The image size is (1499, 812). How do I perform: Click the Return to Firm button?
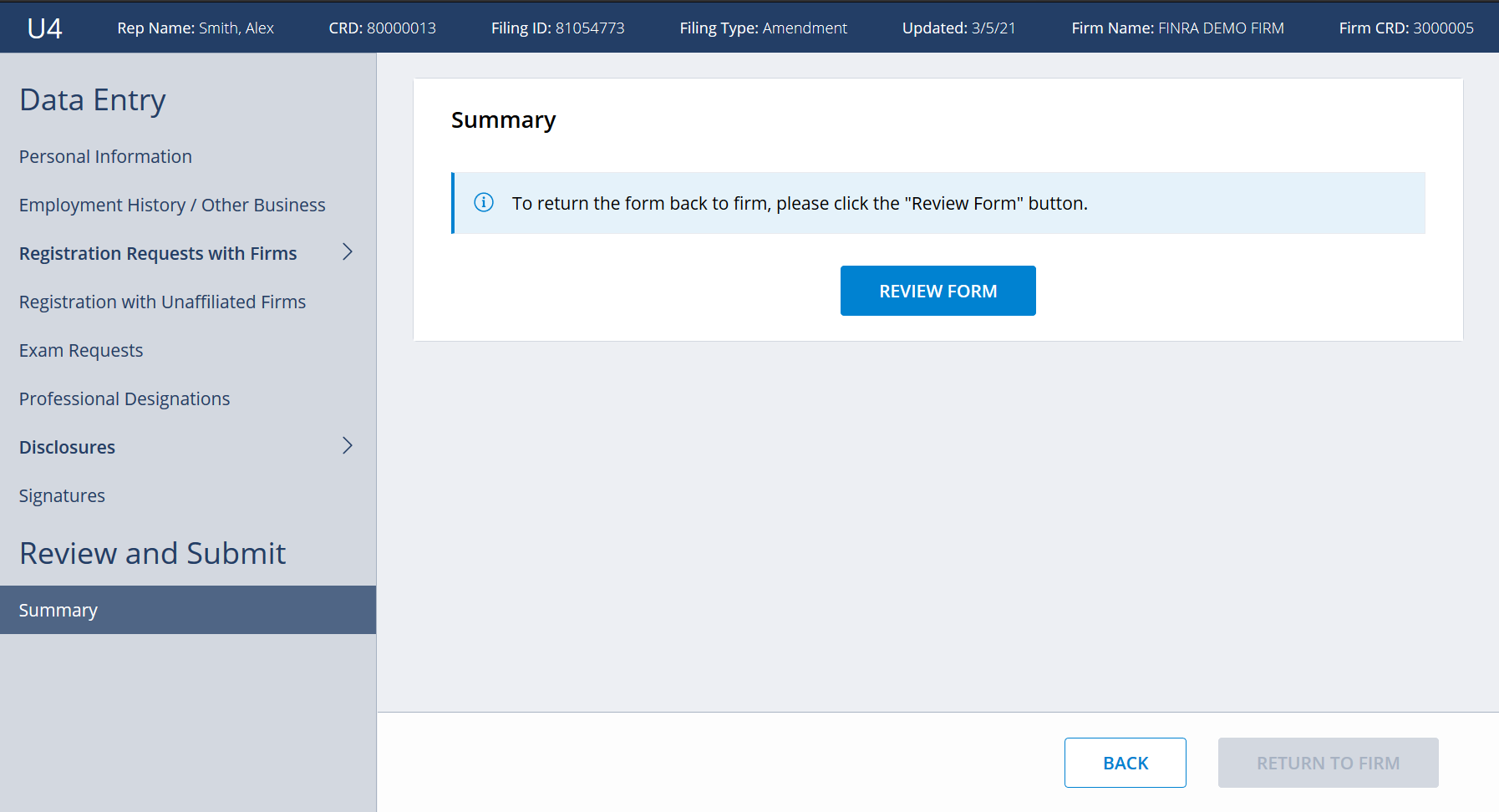click(1328, 763)
